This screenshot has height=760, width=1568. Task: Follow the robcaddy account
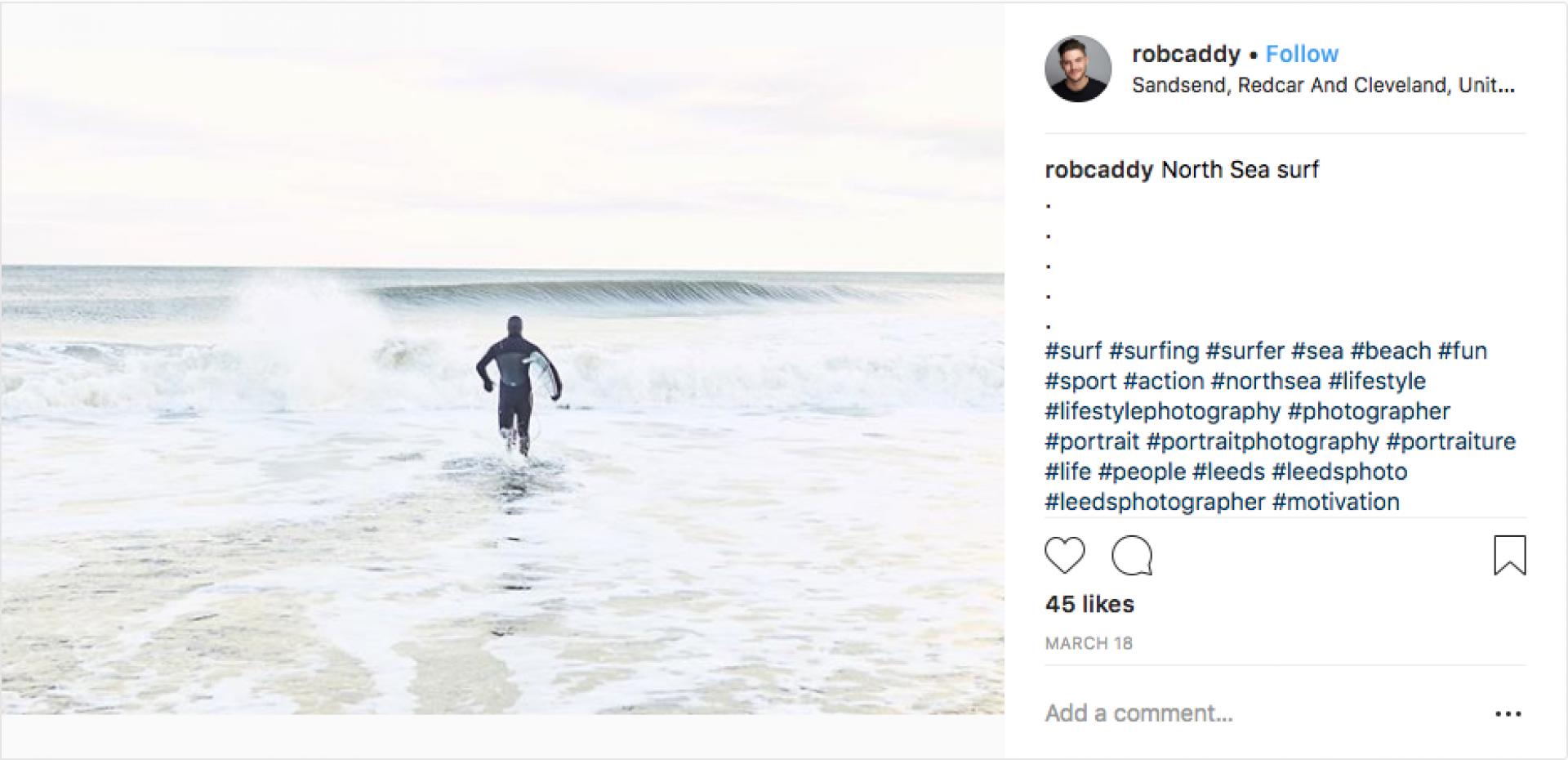(x=1302, y=54)
